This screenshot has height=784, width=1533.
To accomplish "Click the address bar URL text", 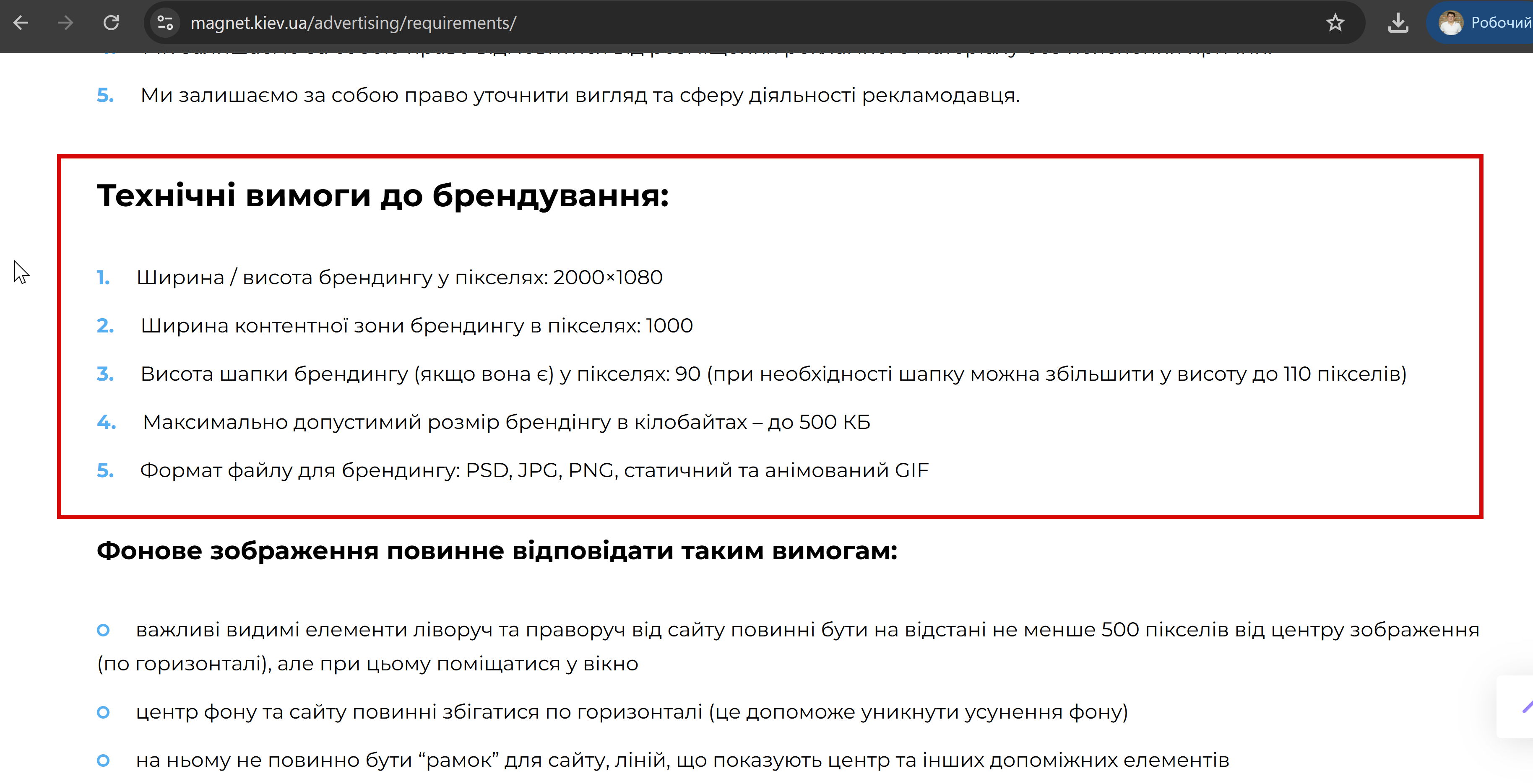I will pyautogui.click(x=353, y=23).
